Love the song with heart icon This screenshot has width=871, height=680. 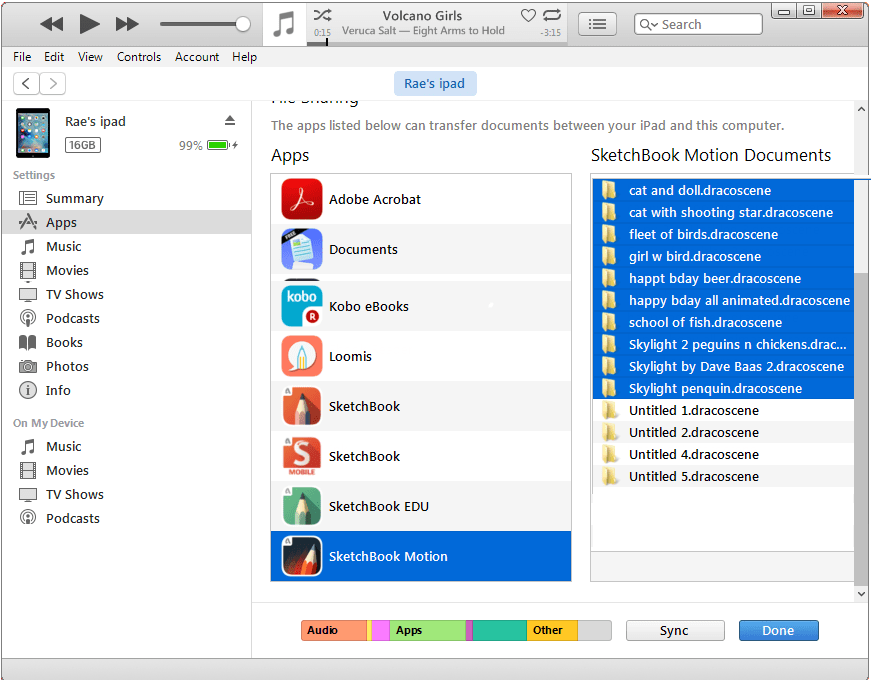coord(528,16)
